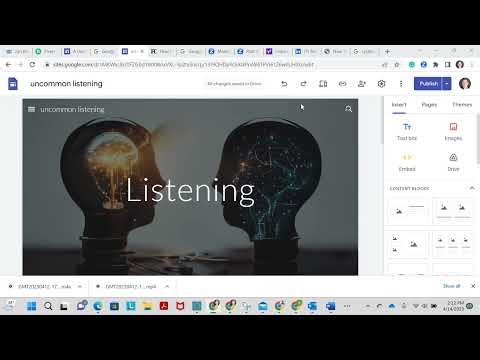480x360 pixels.
Task: Close the downloads bar
Action: pyautogui.click(x=473, y=286)
